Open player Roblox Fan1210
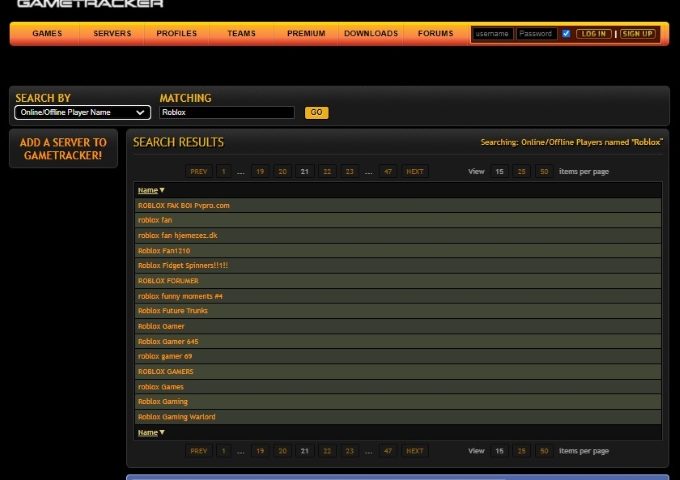Viewport: 680px width, 480px height. click(164, 251)
